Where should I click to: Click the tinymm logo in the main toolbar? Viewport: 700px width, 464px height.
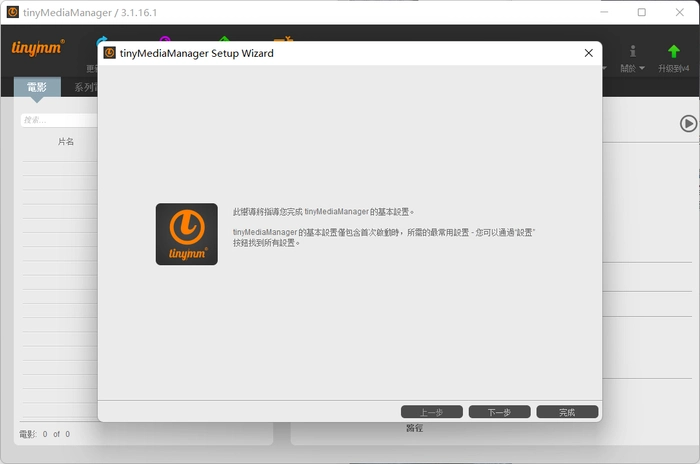click(x=38, y=47)
